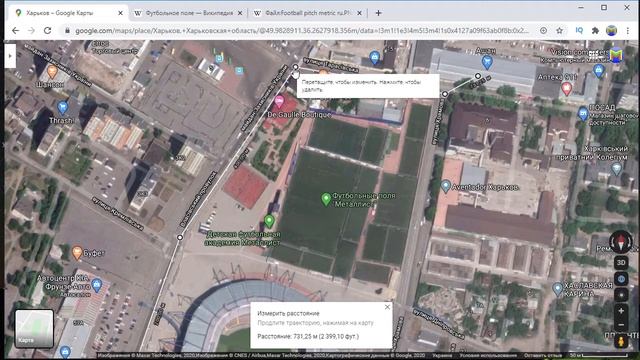Click the Шансон restaurant marker
Viewport: 640px width, 360px height.
pyautogui.click(x=52, y=72)
